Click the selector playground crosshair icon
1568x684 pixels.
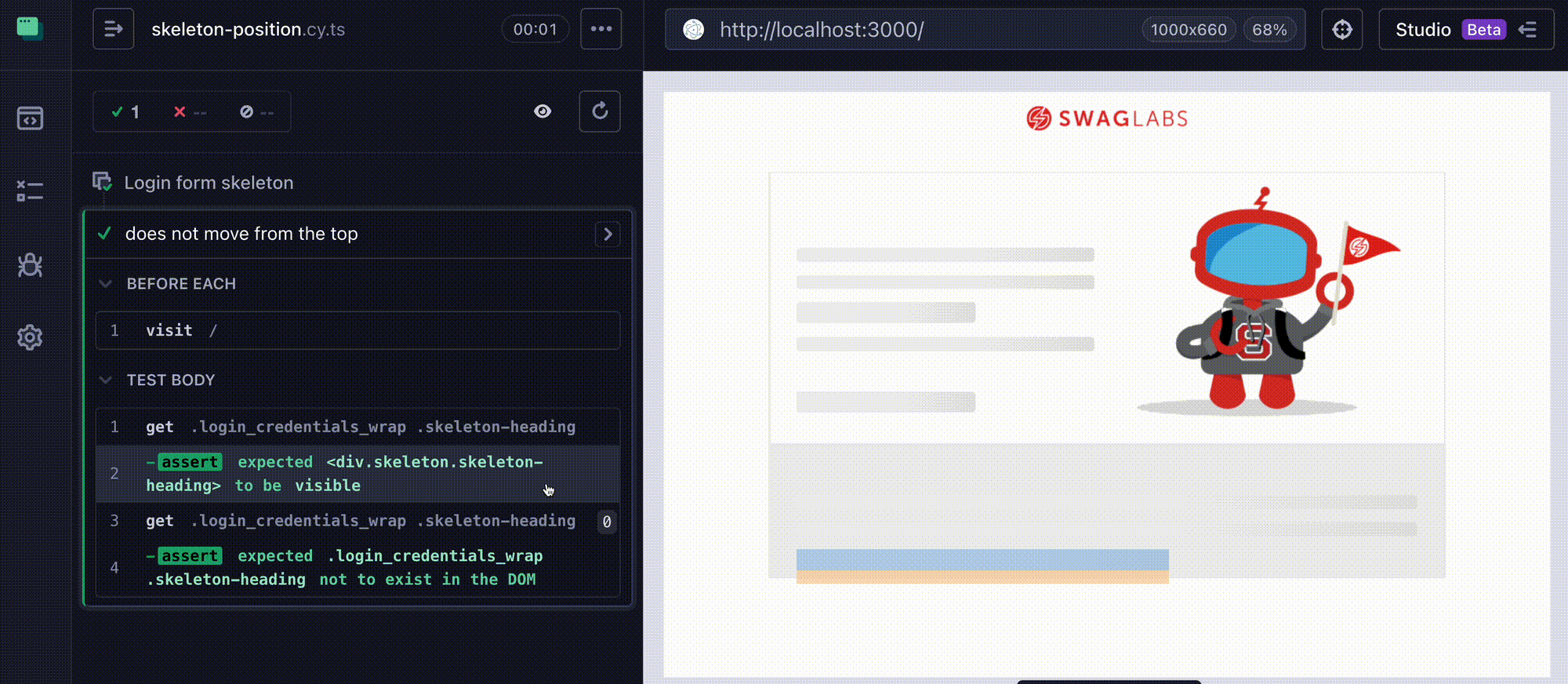[x=1341, y=30]
